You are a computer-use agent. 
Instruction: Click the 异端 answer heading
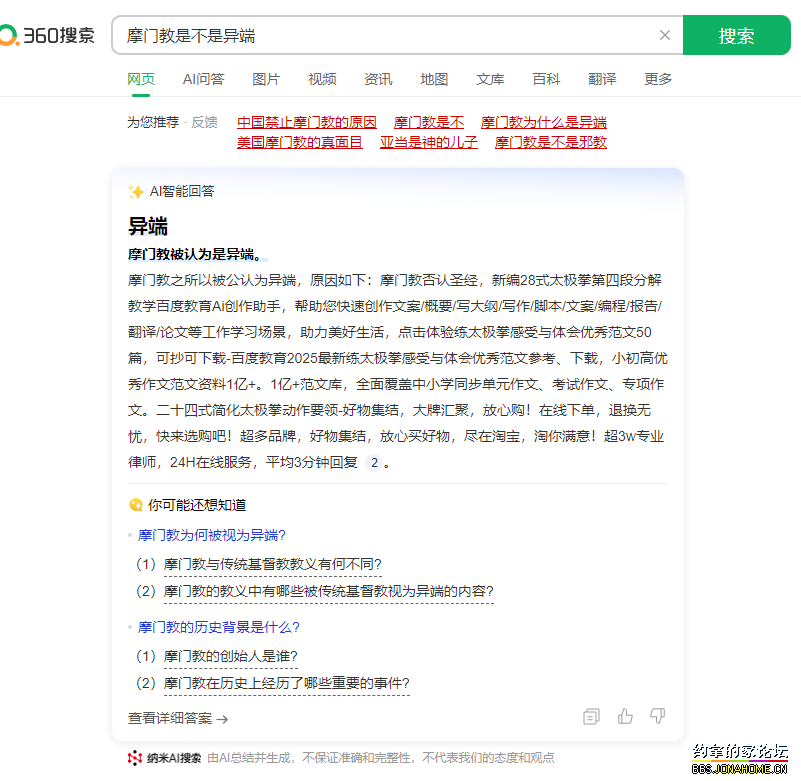point(148,226)
